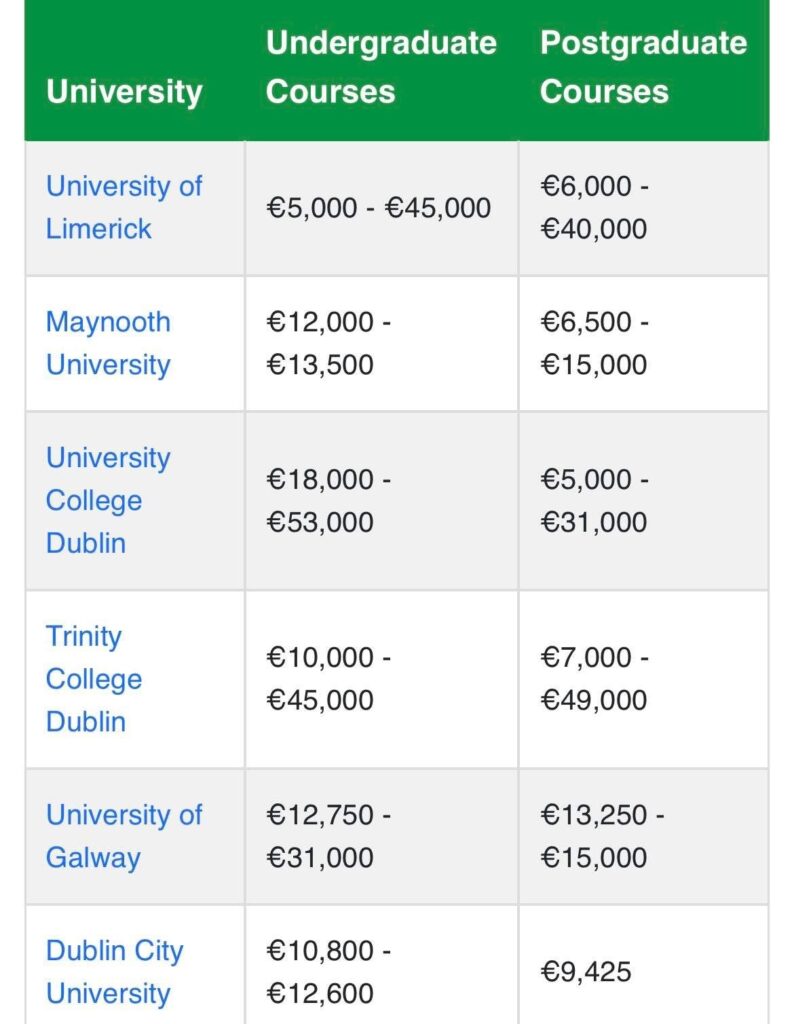Click the Postgraduate Courses column header

tap(643, 67)
